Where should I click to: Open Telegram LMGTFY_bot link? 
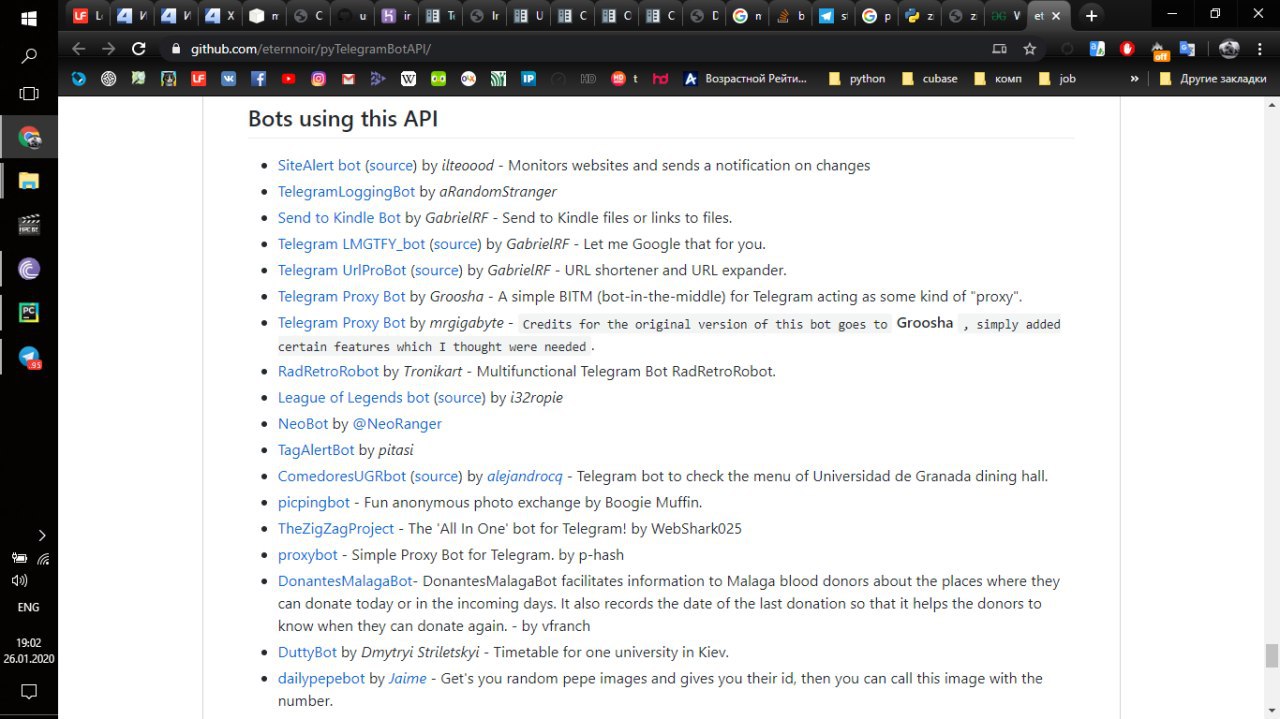tap(352, 243)
